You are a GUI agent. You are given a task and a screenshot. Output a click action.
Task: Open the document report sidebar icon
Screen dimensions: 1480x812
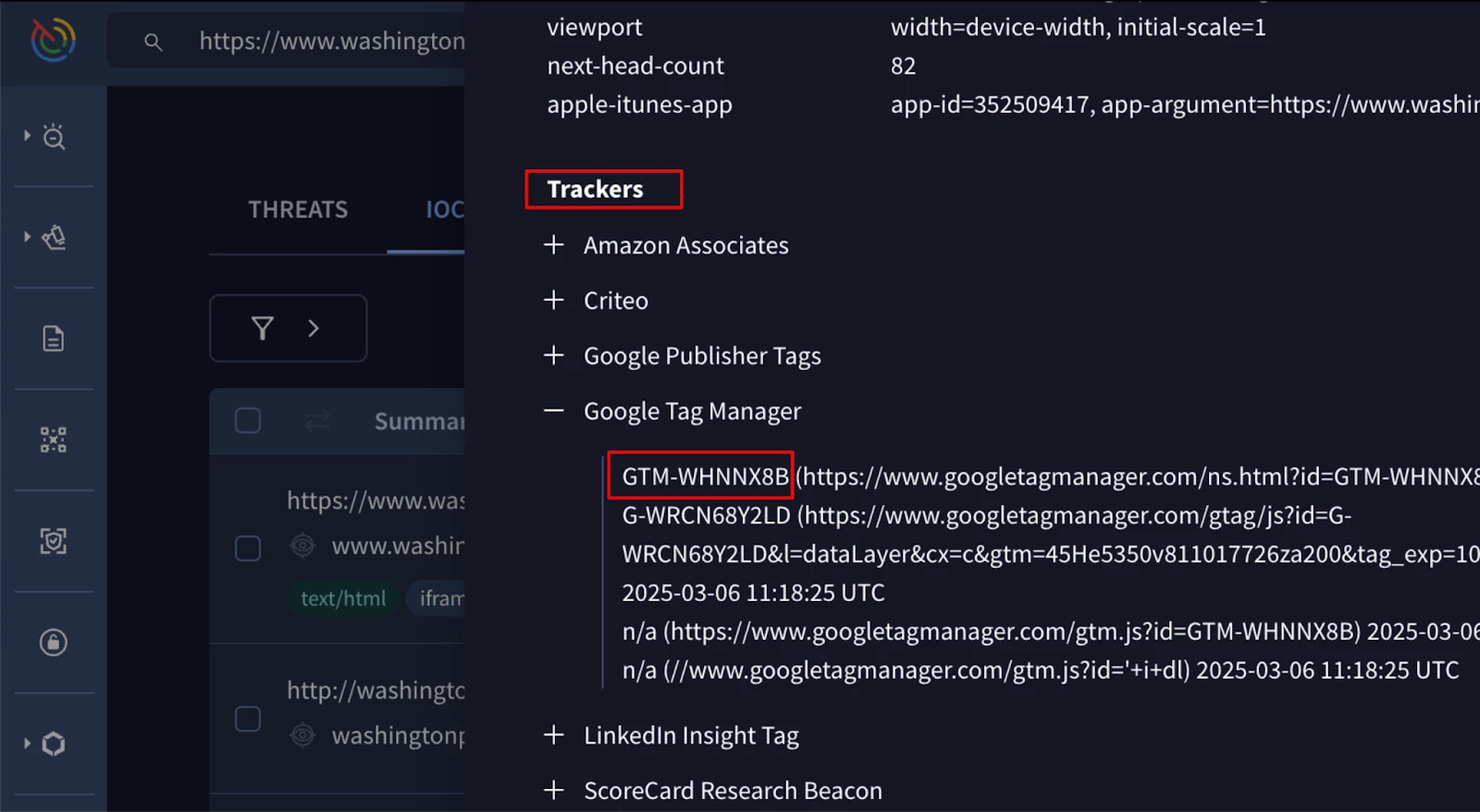click(x=54, y=338)
